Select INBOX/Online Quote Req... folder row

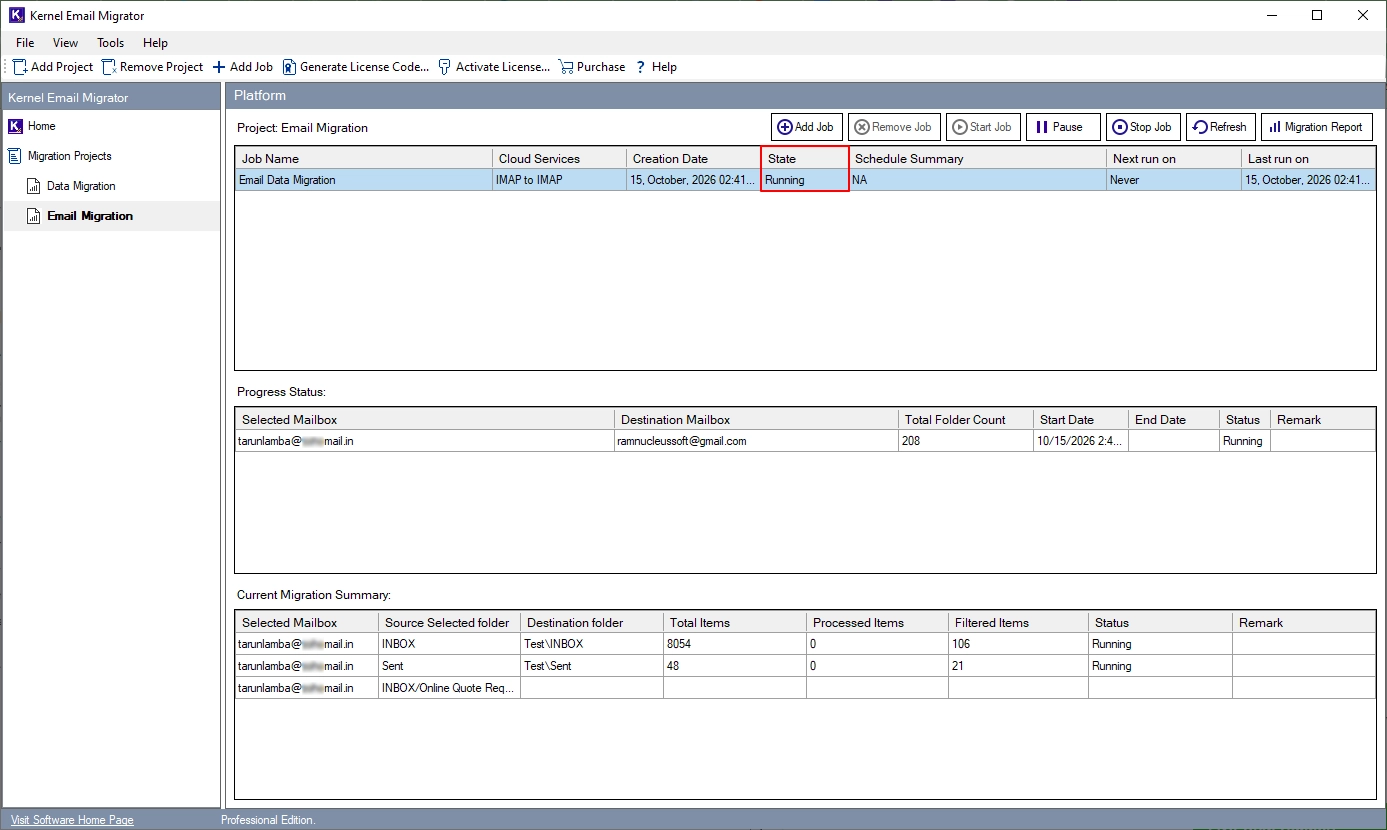pos(805,688)
